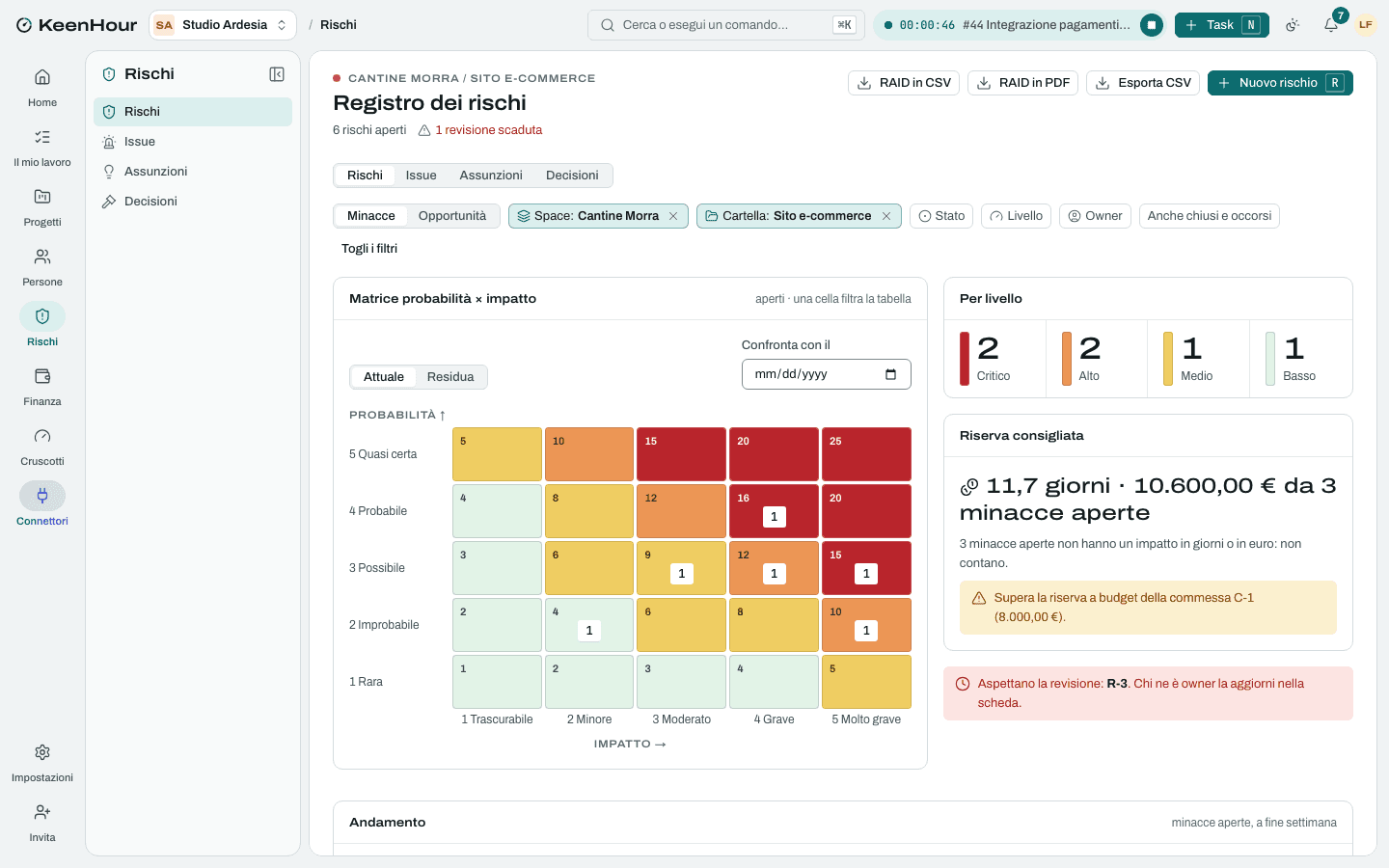Viewport: 1389px width, 868px height.
Task: Select Decisioni in the side panel
Action: [193, 202]
